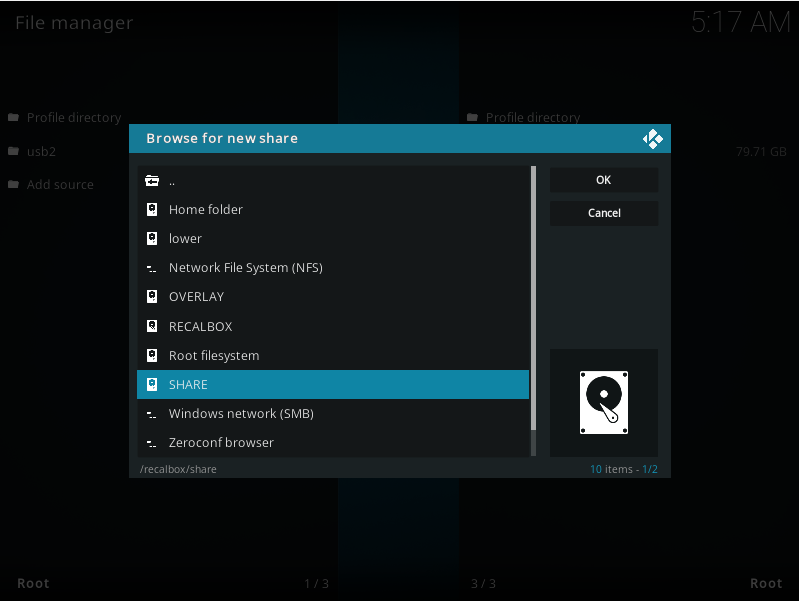Click left panel Profile directory folder icon

coord(14,118)
